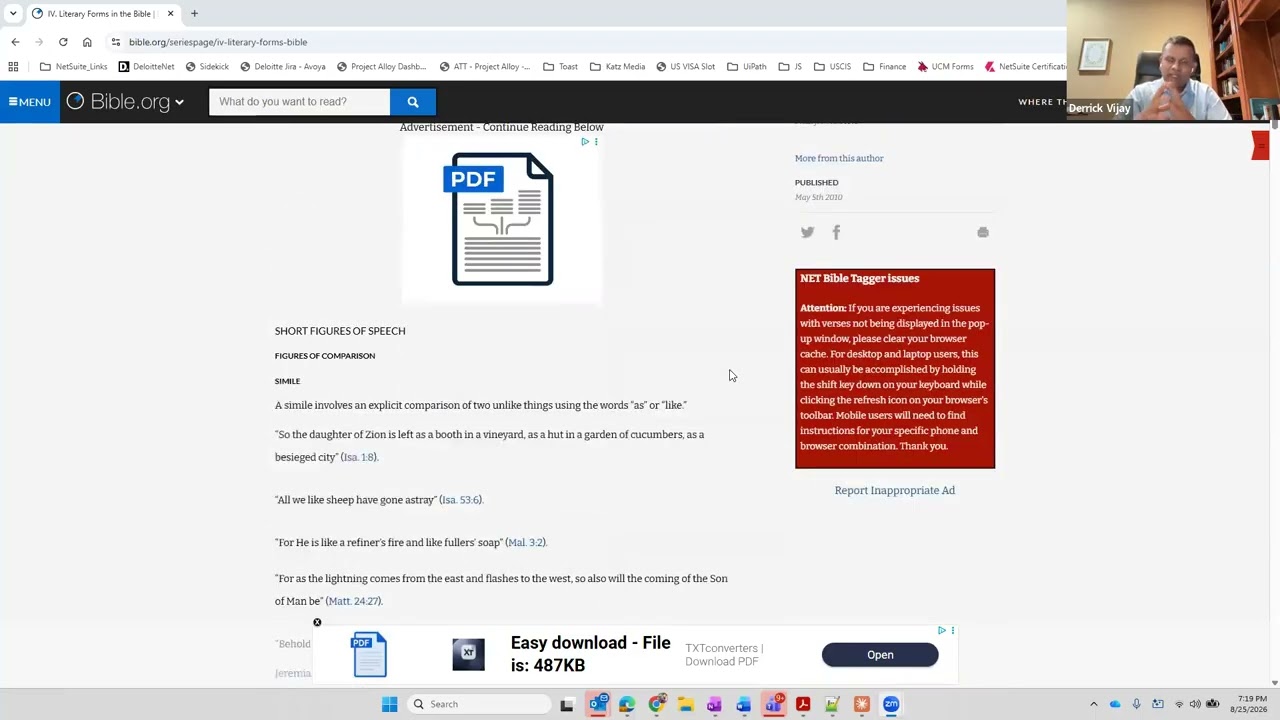1280x720 pixels.
Task: Share the article on Twitter
Action: coord(807,232)
